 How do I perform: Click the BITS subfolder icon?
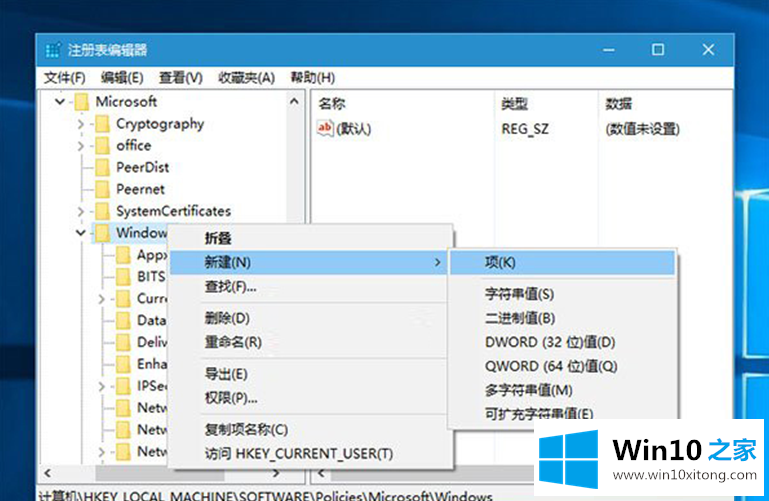(123, 276)
